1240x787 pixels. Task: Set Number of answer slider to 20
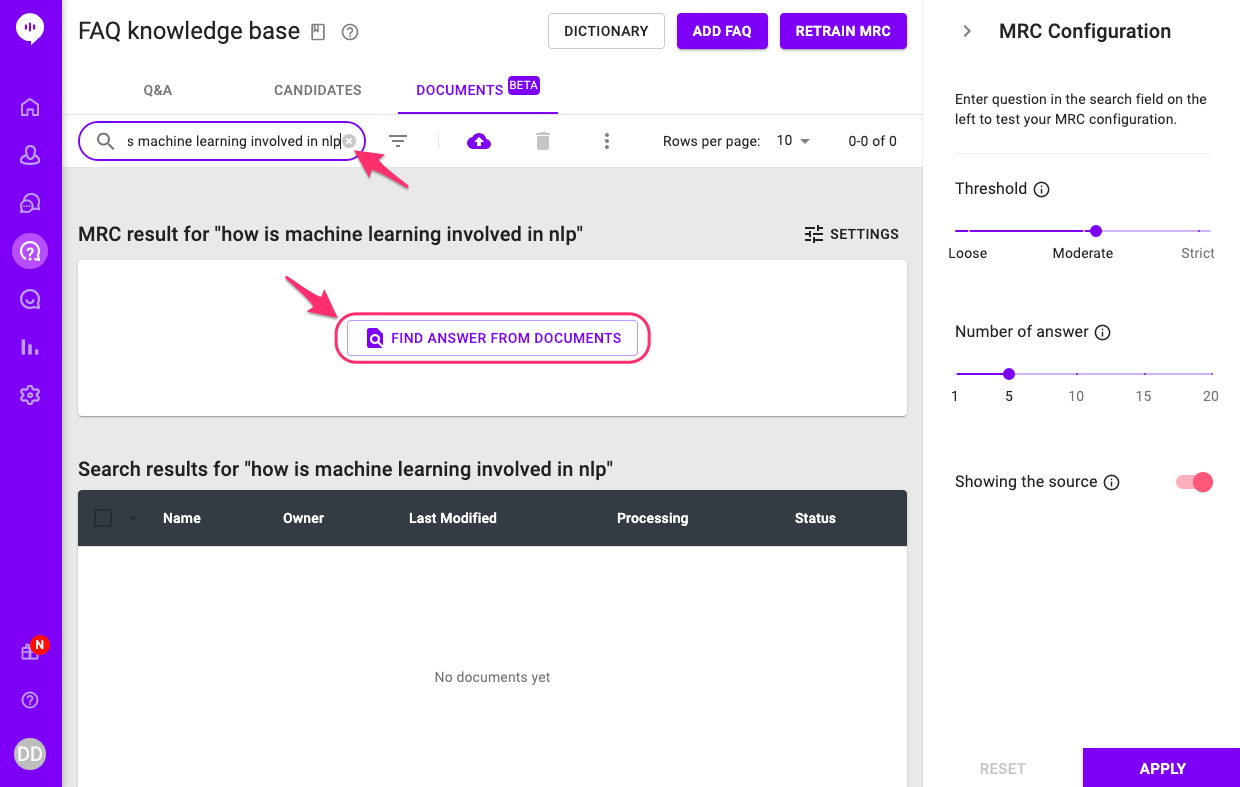coord(1211,374)
